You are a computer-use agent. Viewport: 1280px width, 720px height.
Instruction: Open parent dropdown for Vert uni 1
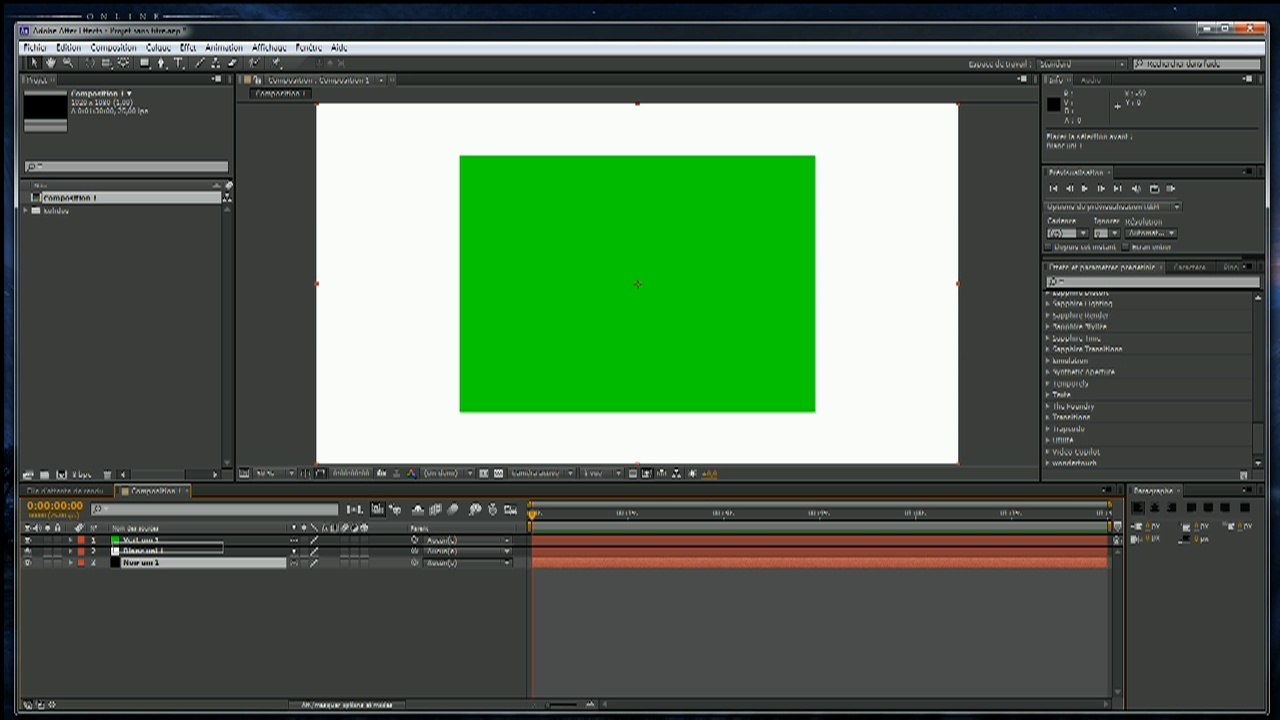pos(467,540)
